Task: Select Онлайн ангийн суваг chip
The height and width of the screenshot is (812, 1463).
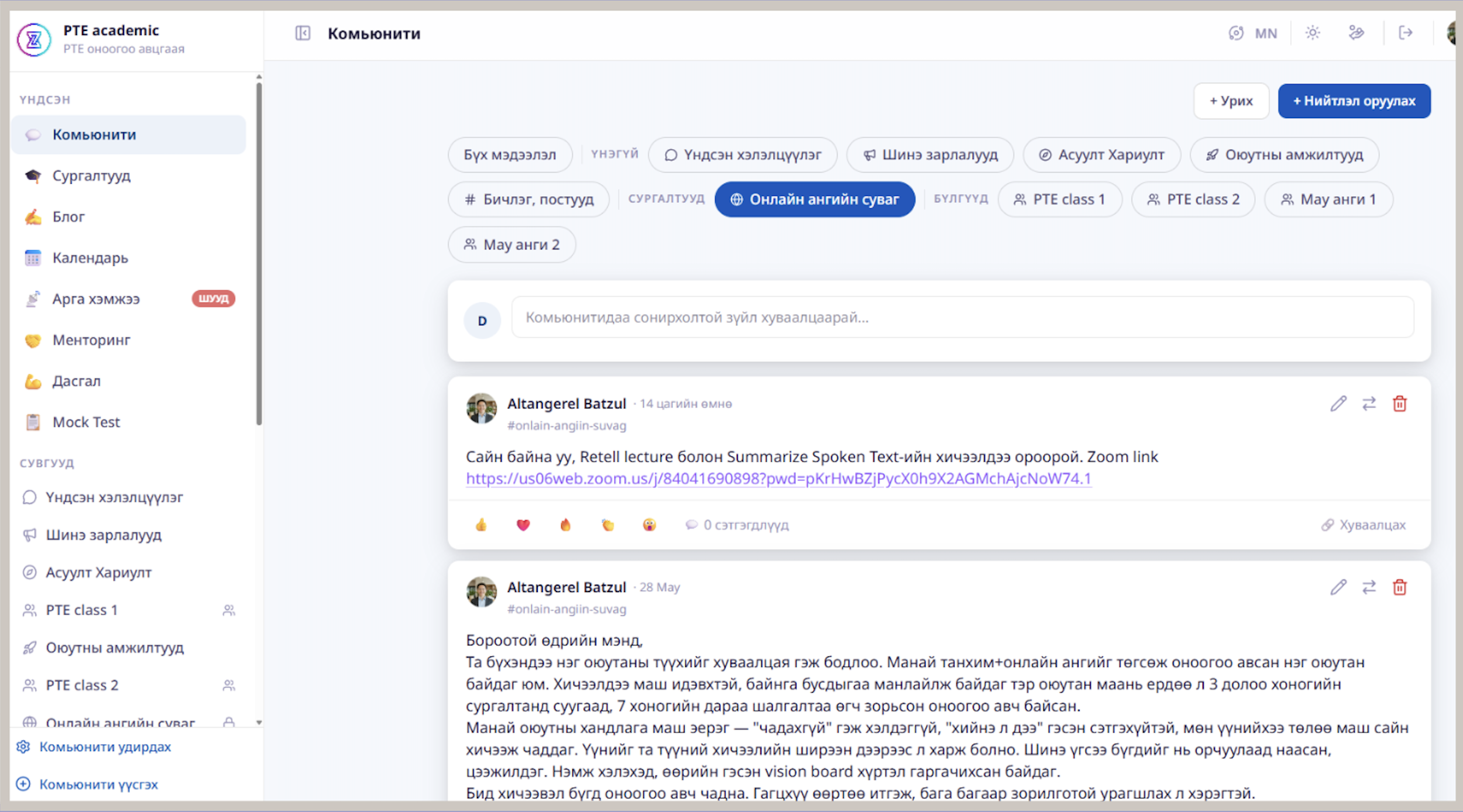Action: pyautogui.click(x=815, y=199)
